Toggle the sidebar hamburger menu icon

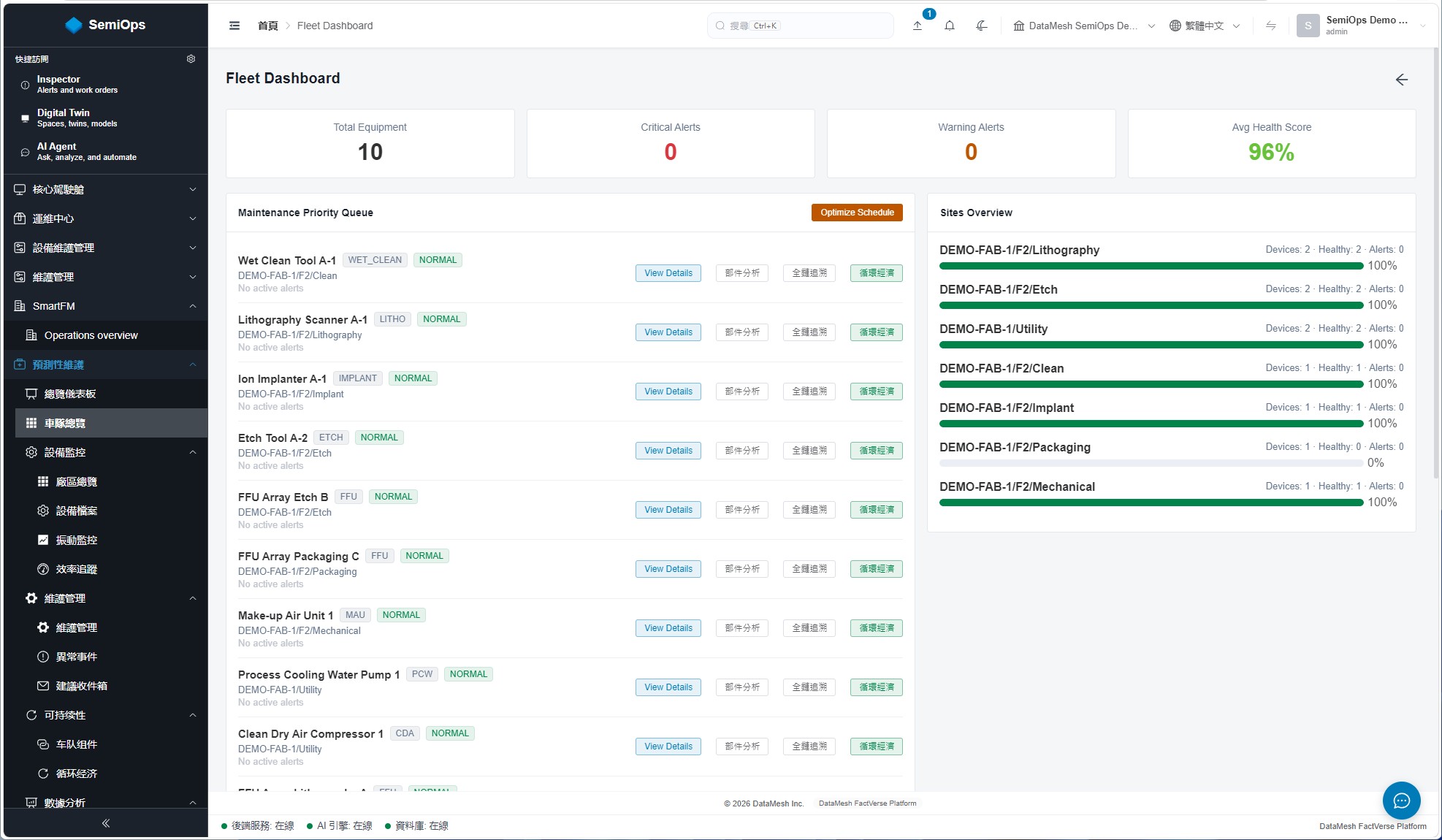point(234,26)
